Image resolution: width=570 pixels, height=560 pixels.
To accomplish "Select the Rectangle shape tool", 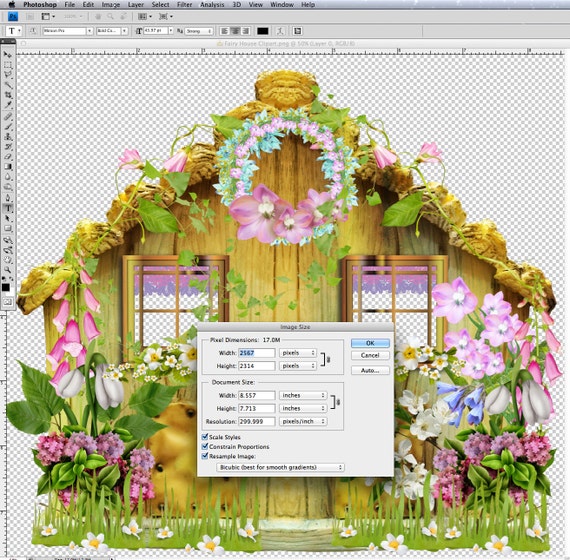I will click(x=8, y=229).
